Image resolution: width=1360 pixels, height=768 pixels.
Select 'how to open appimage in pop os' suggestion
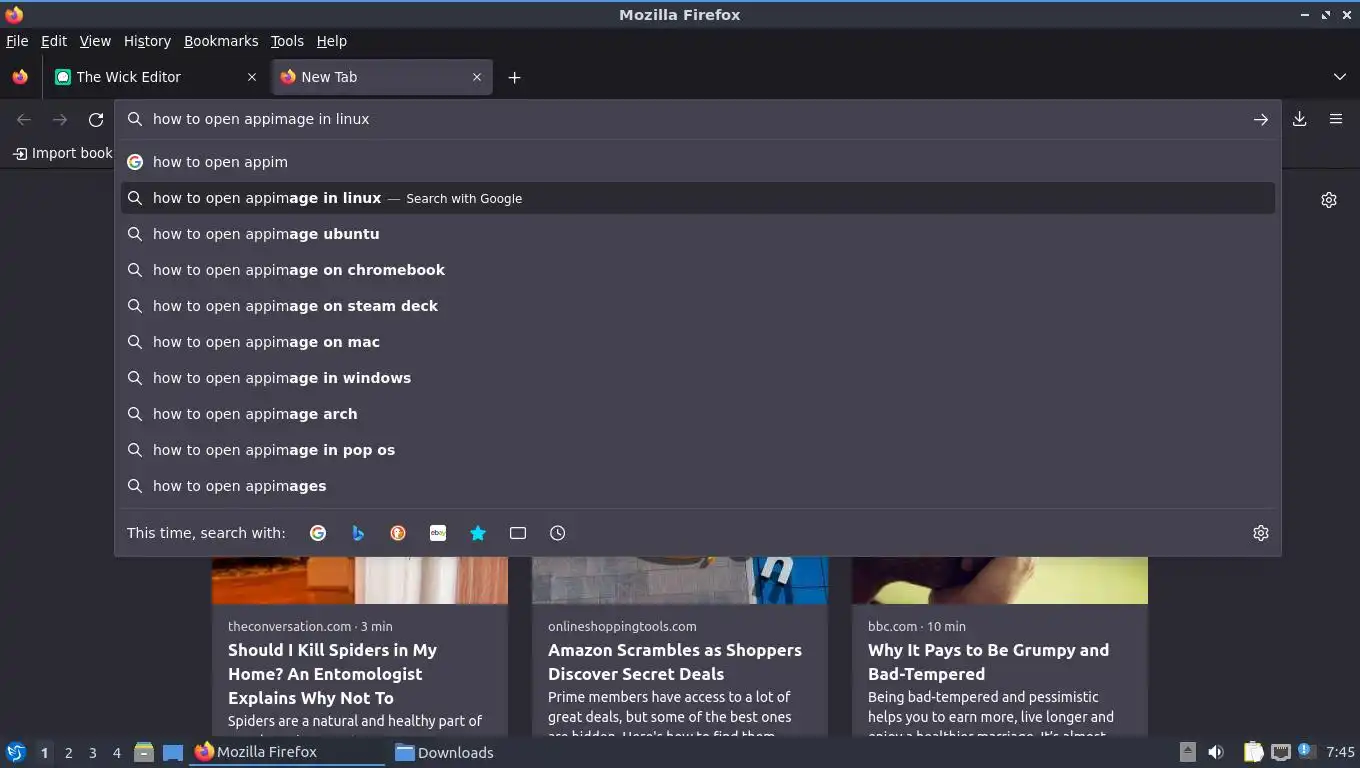[698, 450]
